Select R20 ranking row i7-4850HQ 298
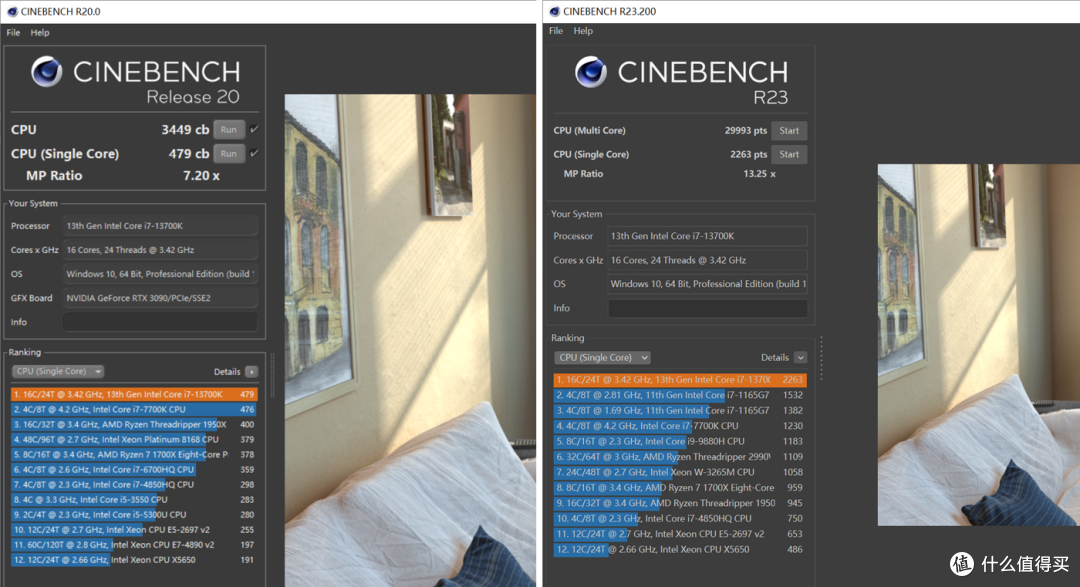Screen dimensions: 1080x587 134,484
